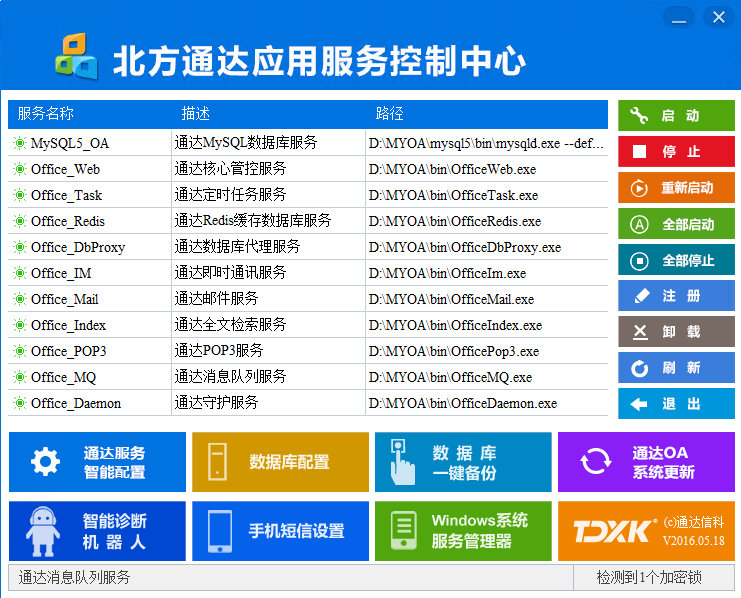
Task: Click the pencil icon on 注册 button
Action: [640, 296]
